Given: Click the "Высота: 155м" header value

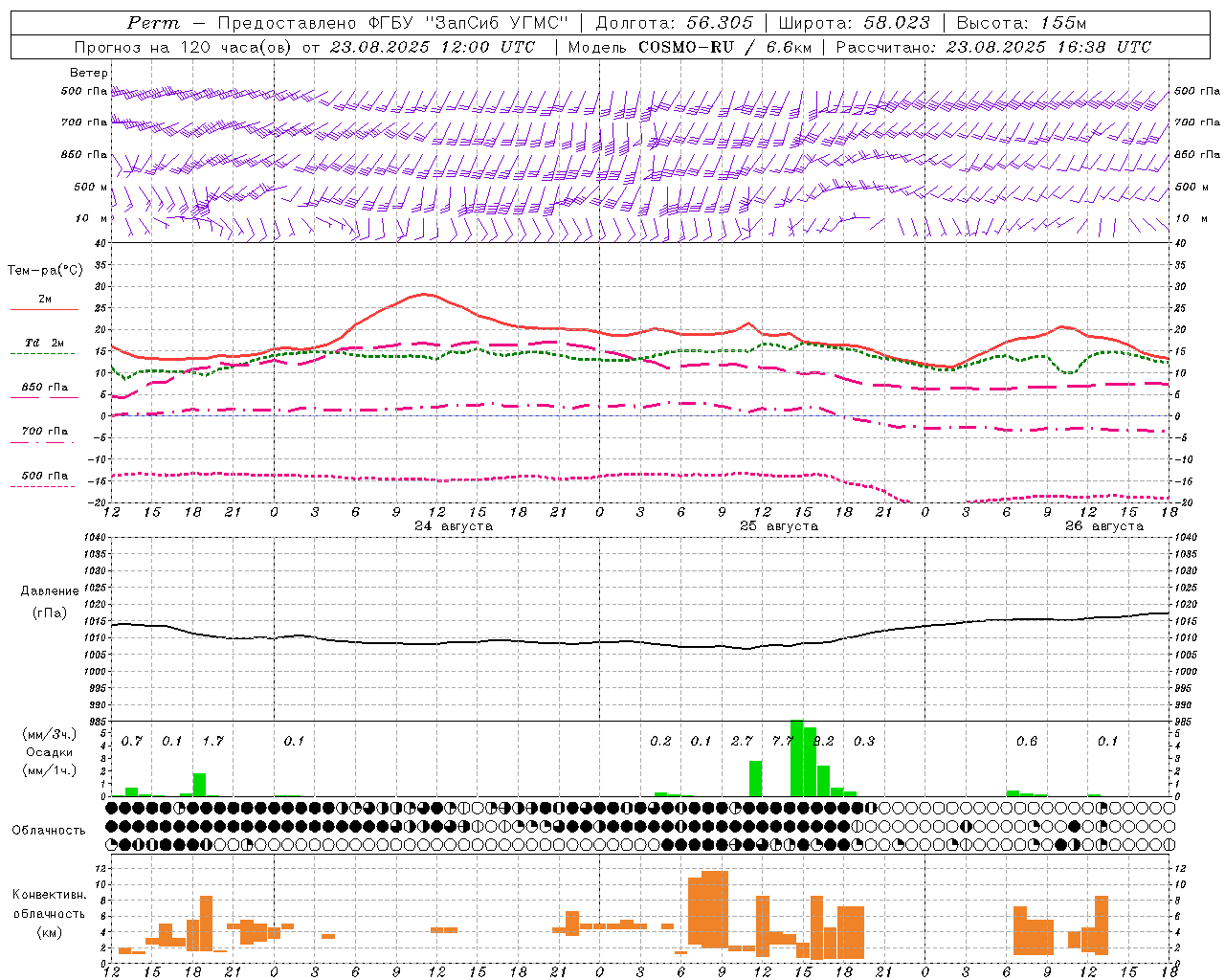Looking at the screenshot, I should (1022, 23).
